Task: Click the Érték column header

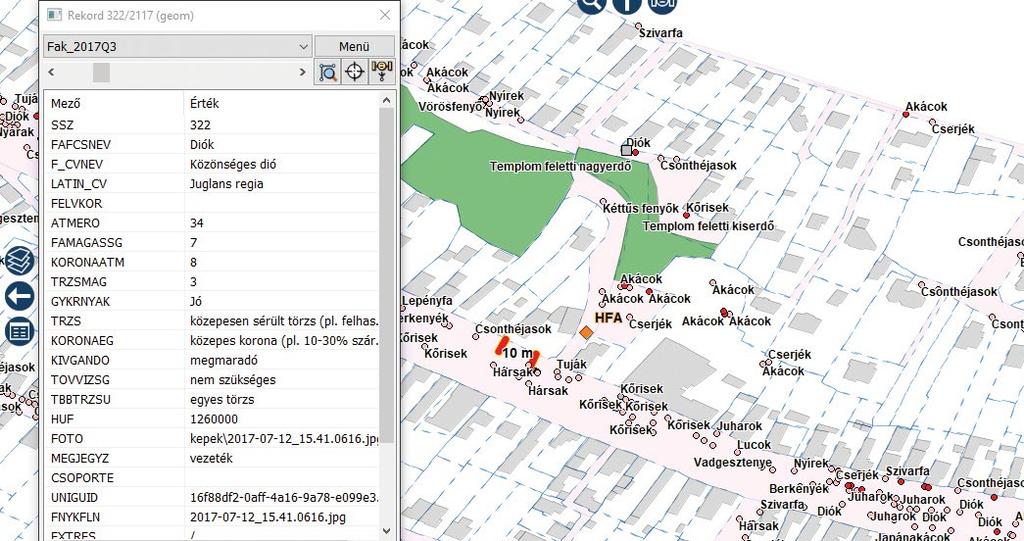Action: [204, 103]
